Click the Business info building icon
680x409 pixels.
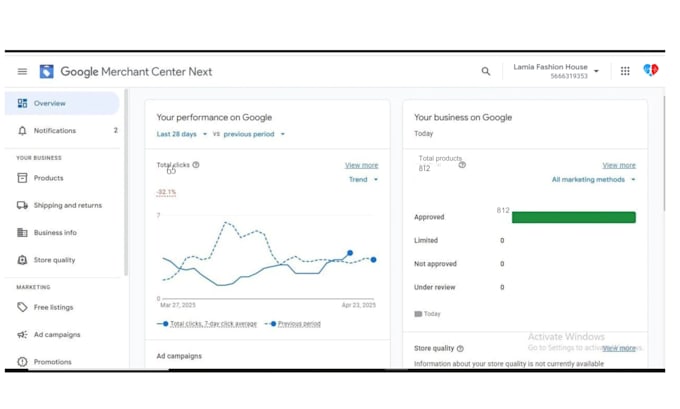click(22, 232)
